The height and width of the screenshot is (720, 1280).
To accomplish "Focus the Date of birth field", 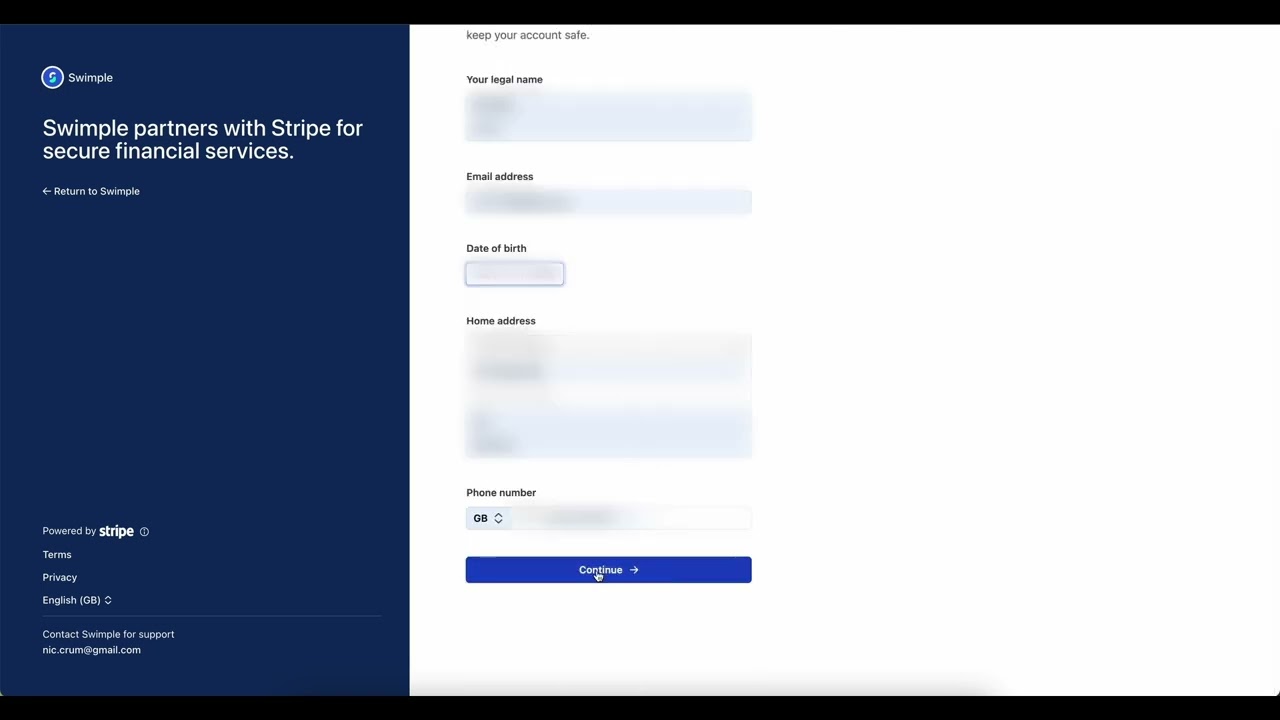I will click(515, 273).
